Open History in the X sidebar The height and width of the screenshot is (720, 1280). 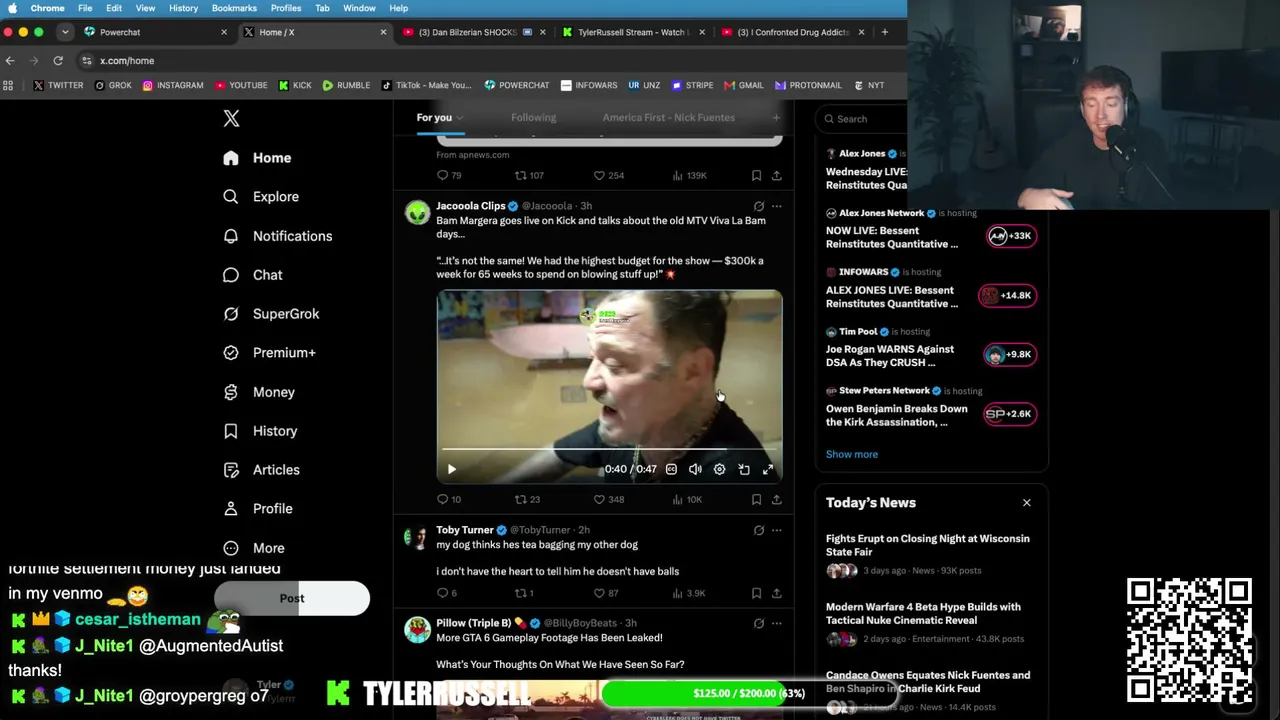click(260, 431)
